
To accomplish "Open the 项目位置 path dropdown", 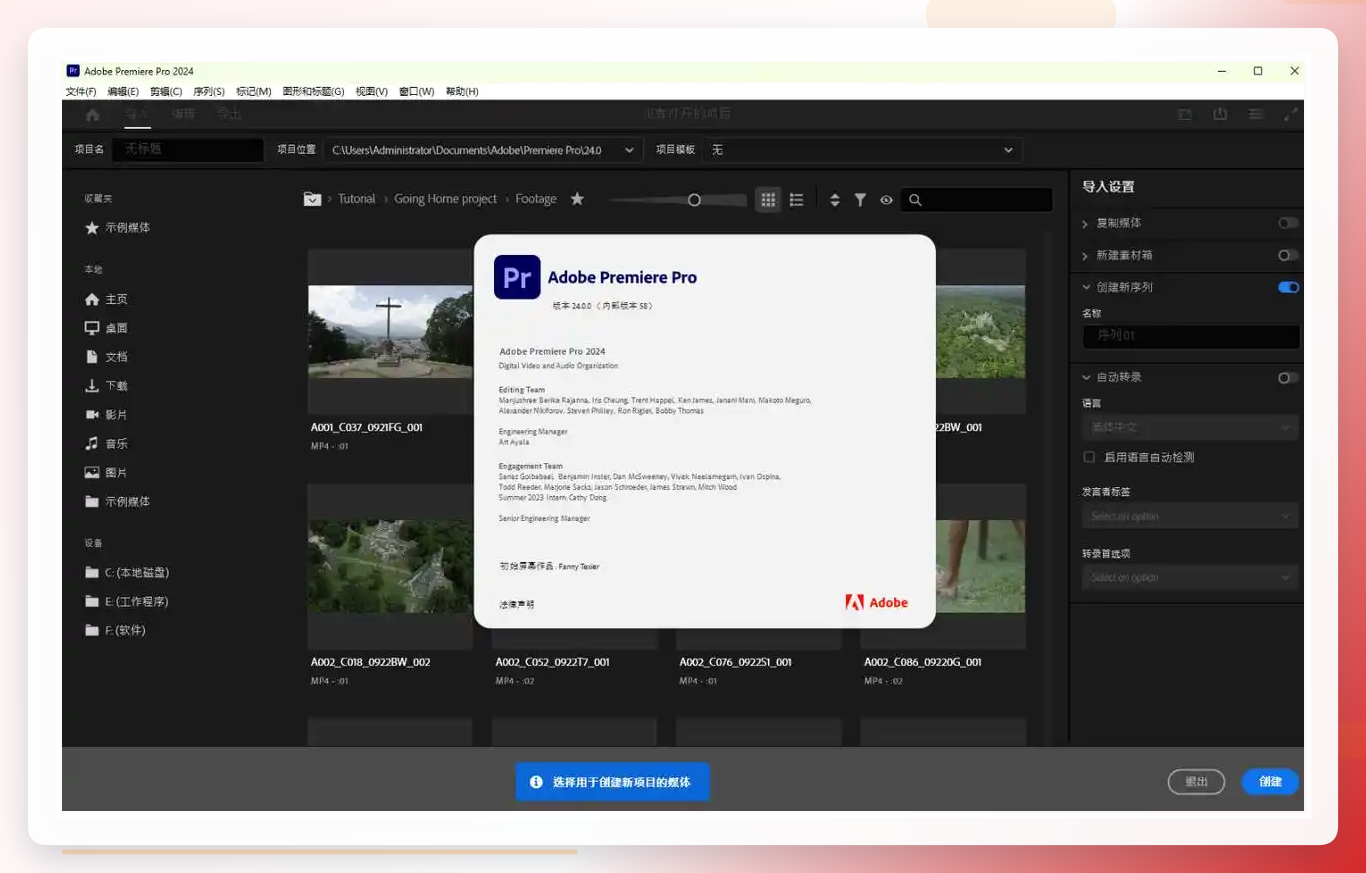I will [483, 150].
